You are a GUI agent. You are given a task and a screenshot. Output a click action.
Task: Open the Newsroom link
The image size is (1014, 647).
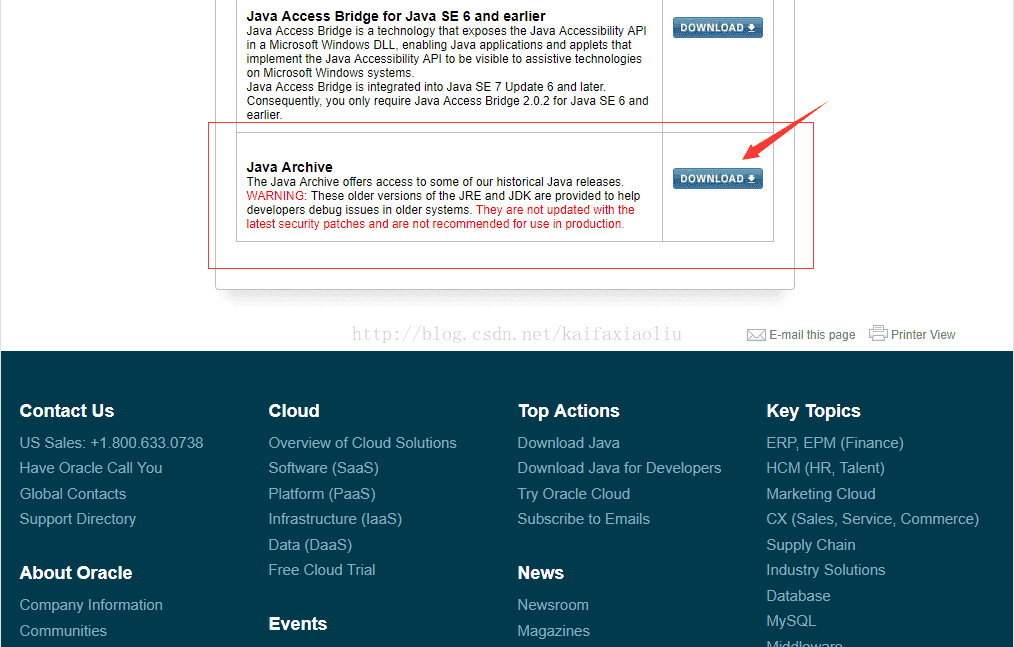[x=553, y=605]
